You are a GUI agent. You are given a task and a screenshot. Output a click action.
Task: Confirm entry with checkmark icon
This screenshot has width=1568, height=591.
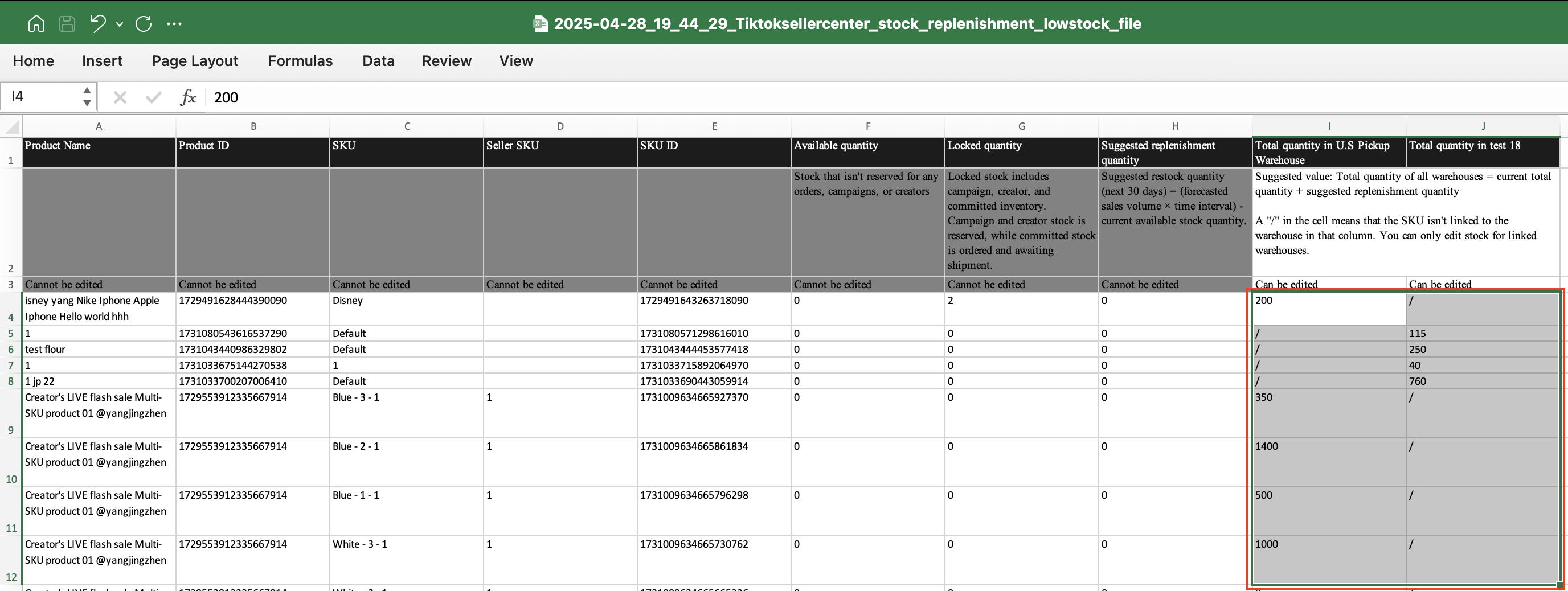click(x=153, y=97)
